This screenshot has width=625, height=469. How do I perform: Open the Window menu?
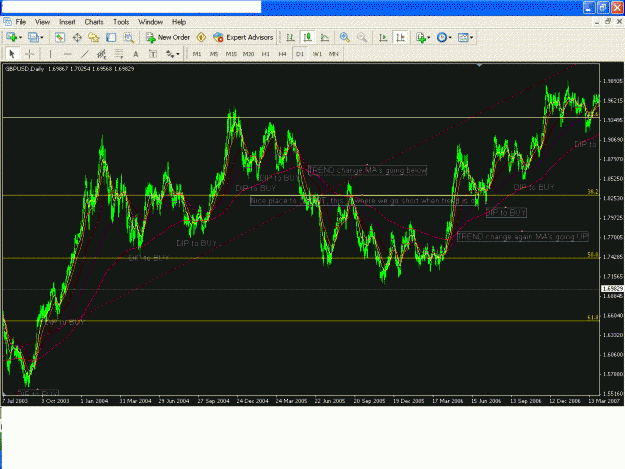(x=150, y=22)
